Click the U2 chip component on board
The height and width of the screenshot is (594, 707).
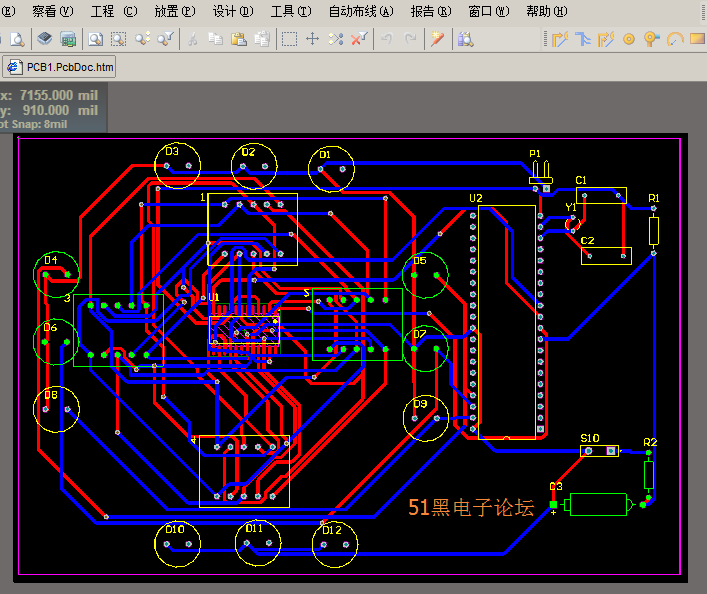[507, 322]
